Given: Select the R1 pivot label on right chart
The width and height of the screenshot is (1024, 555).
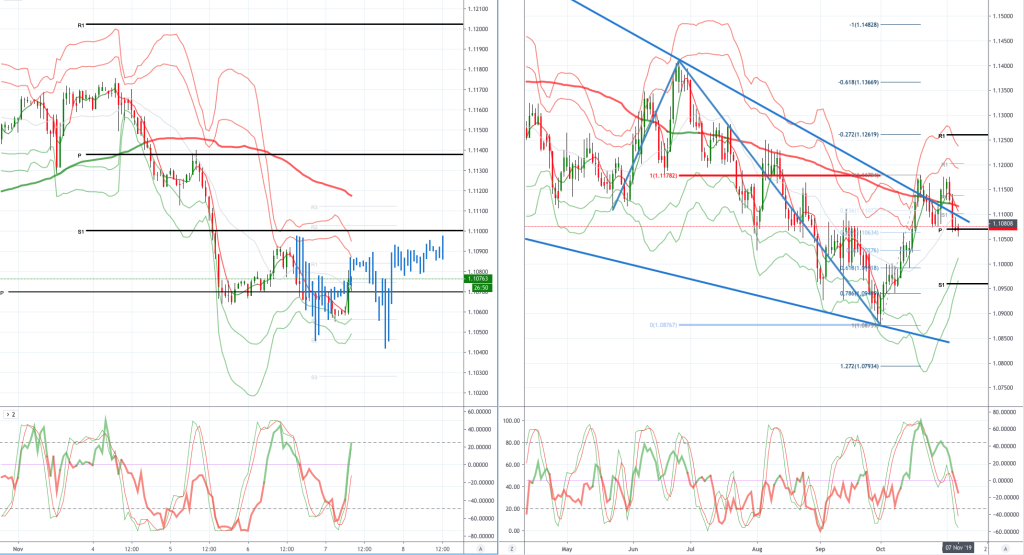Looking at the screenshot, I should point(942,136).
